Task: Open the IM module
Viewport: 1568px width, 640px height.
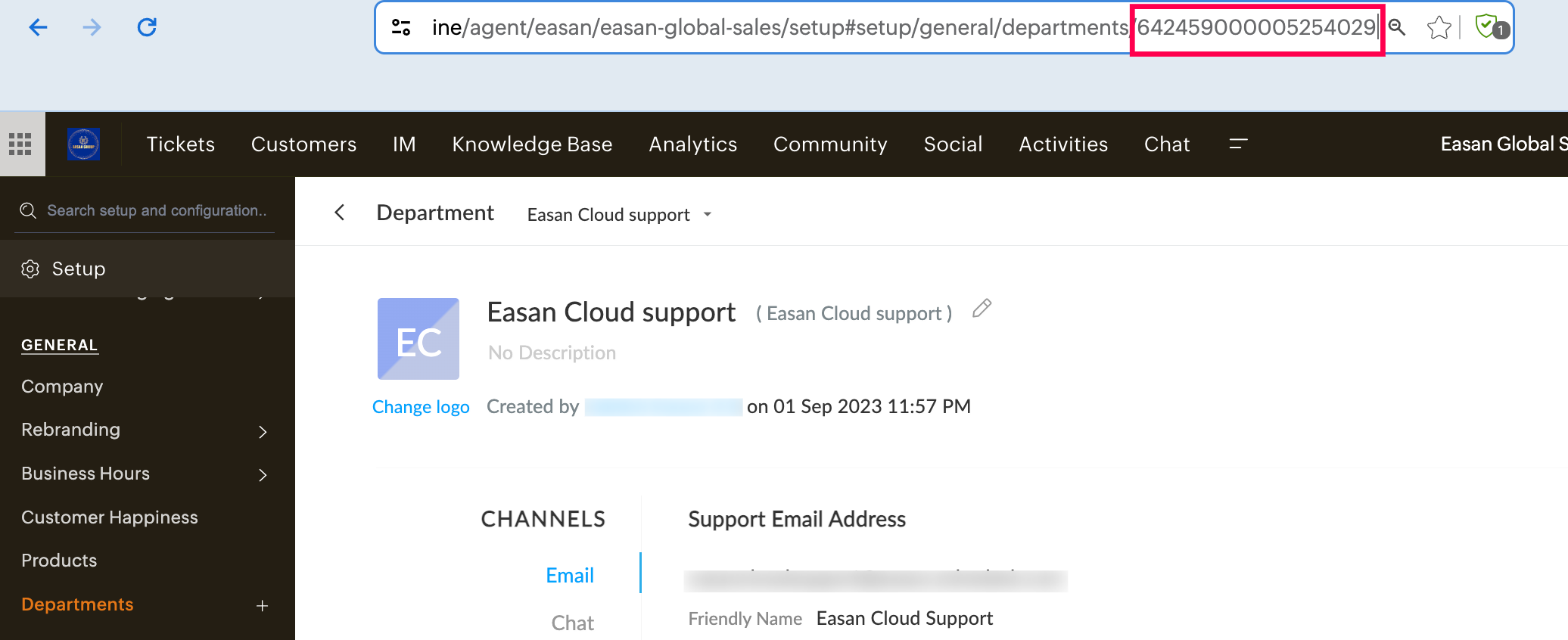Action: pos(404,144)
